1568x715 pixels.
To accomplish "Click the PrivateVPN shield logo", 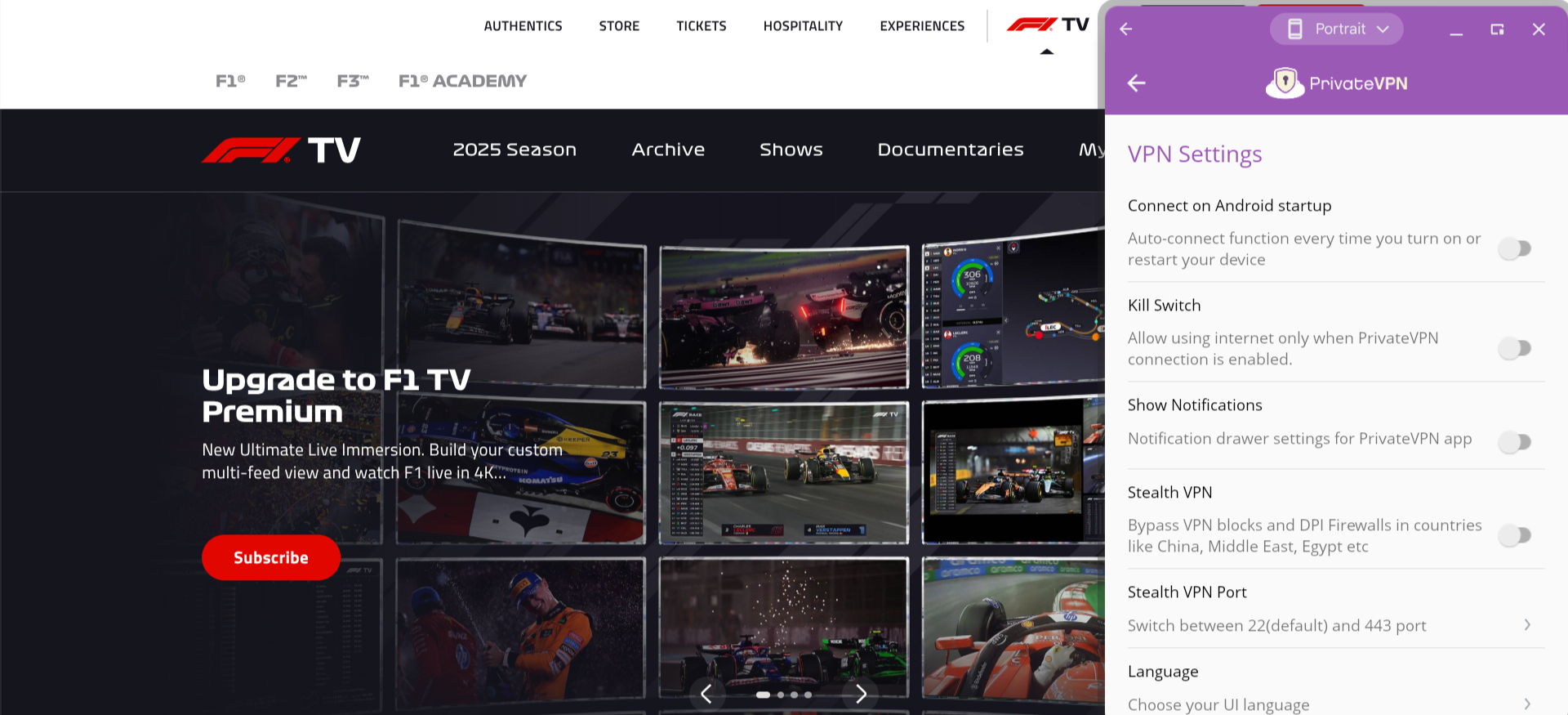I will (1285, 83).
